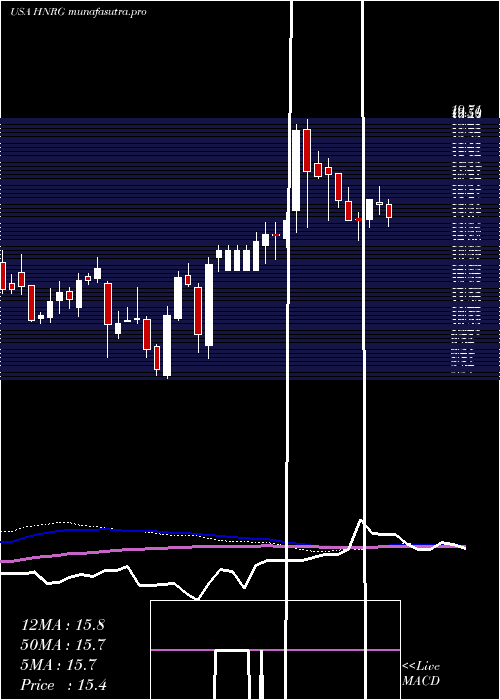Click the overlapping top price axis label

[467, 112]
